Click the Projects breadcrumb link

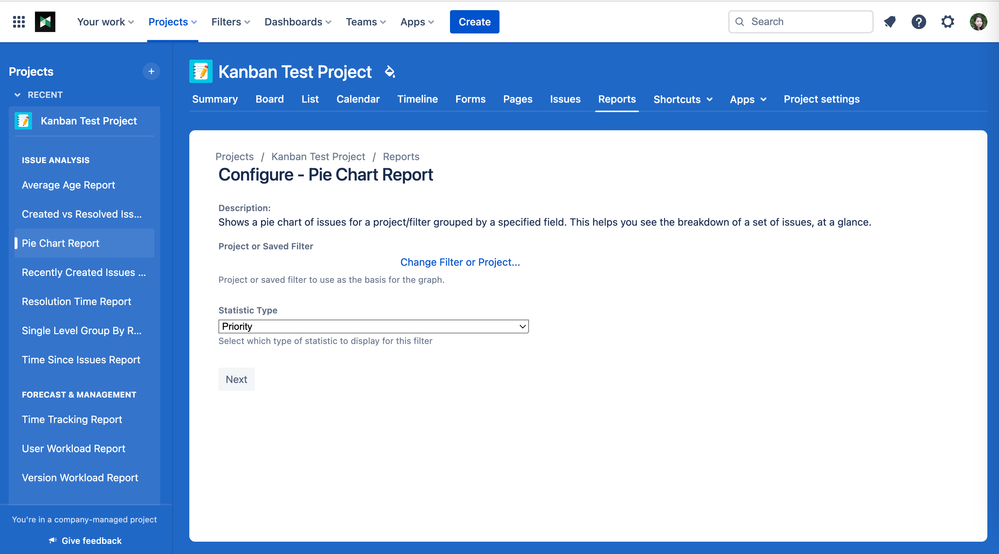[x=234, y=157]
